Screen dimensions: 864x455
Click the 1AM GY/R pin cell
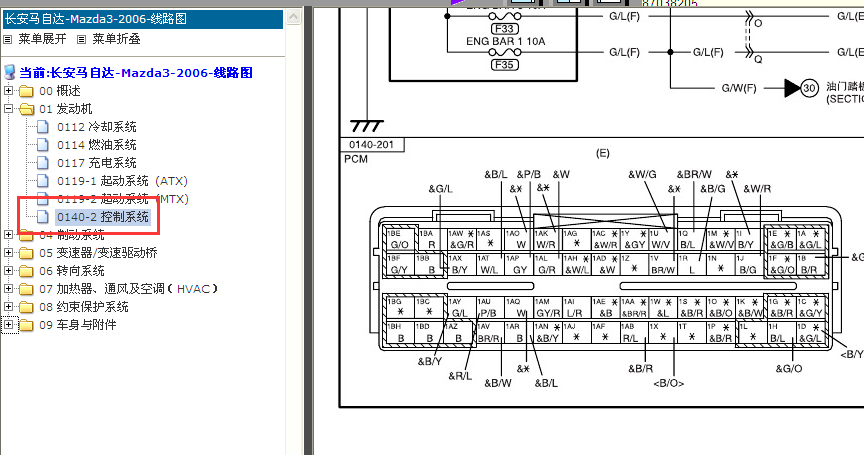pyautogui.click(x=548, y=308)
